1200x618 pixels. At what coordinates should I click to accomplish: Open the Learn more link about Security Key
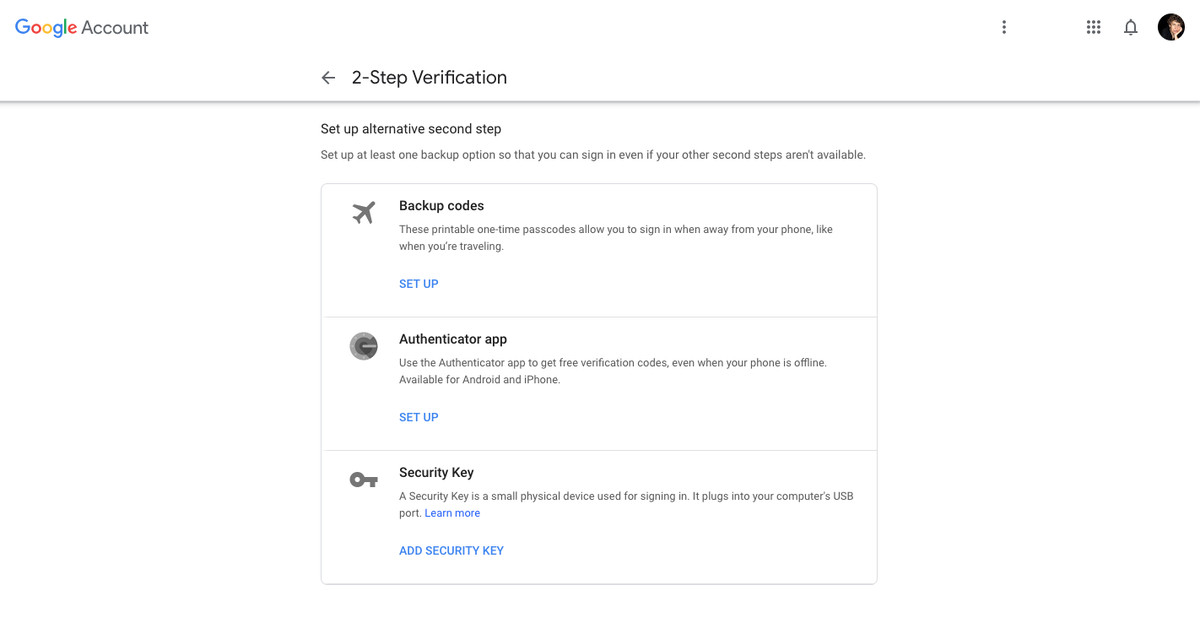coord(452,513)
